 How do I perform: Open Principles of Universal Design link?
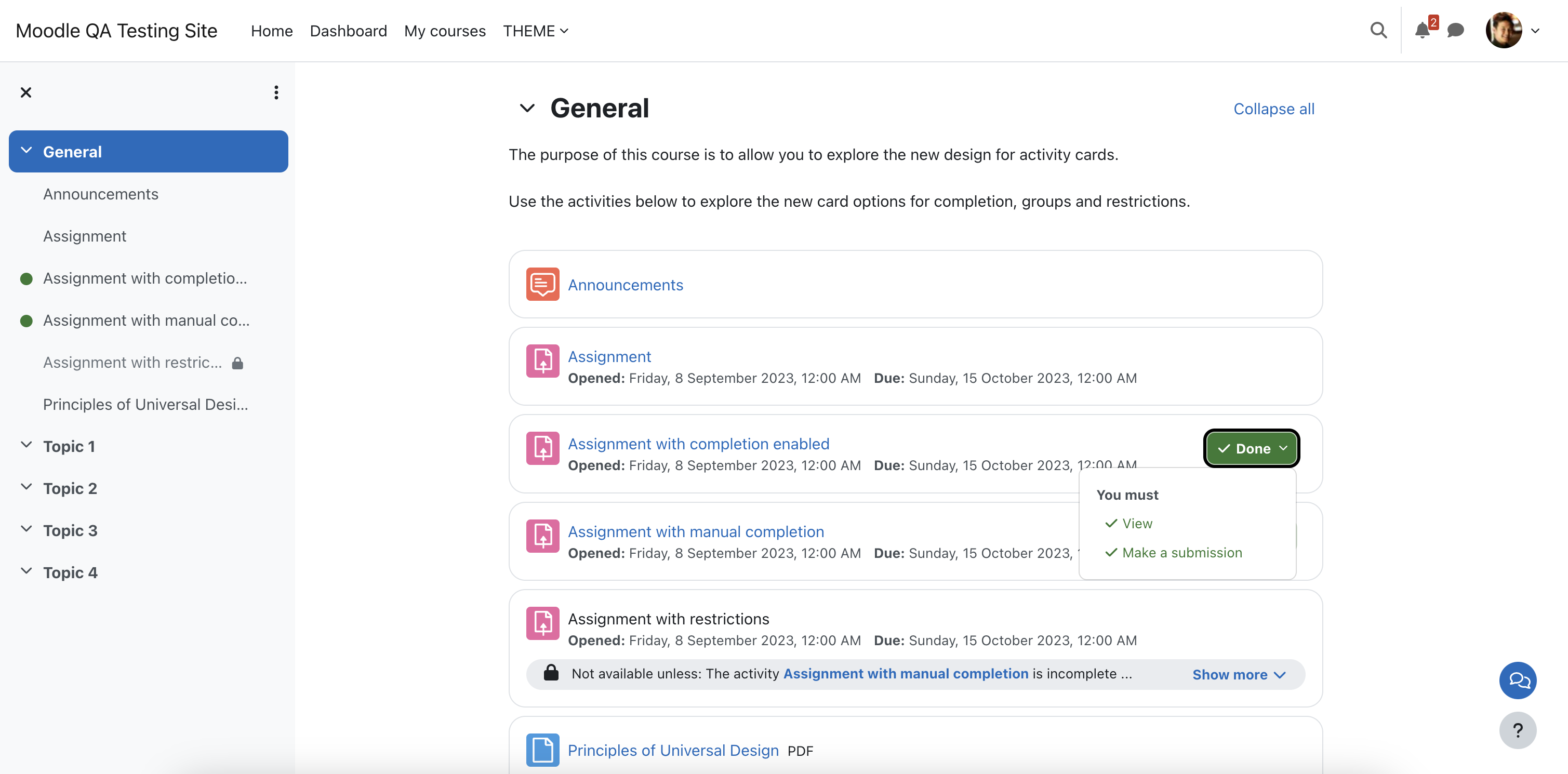pos(673,750)
